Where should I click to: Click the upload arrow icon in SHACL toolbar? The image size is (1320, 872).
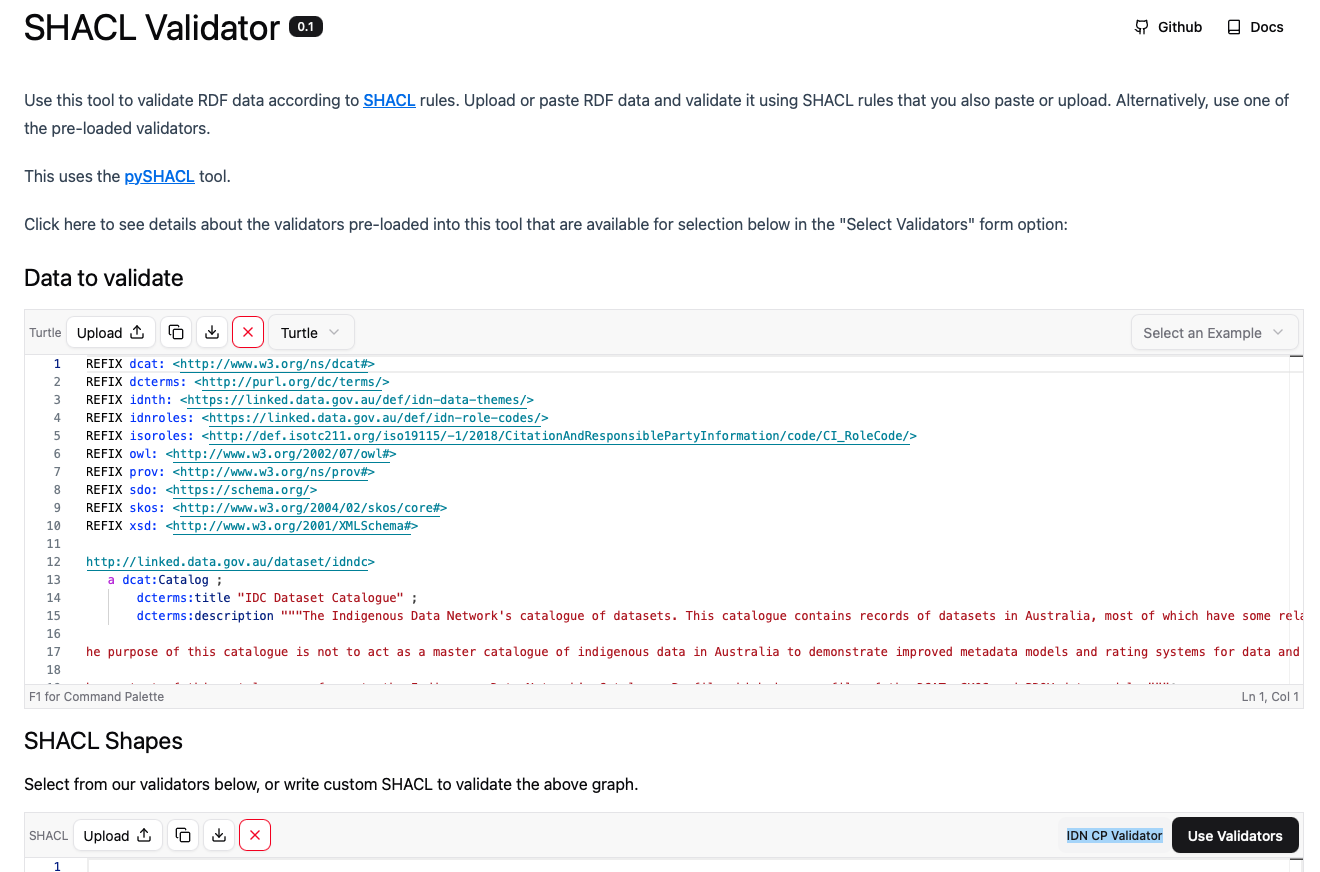(145, 835)
